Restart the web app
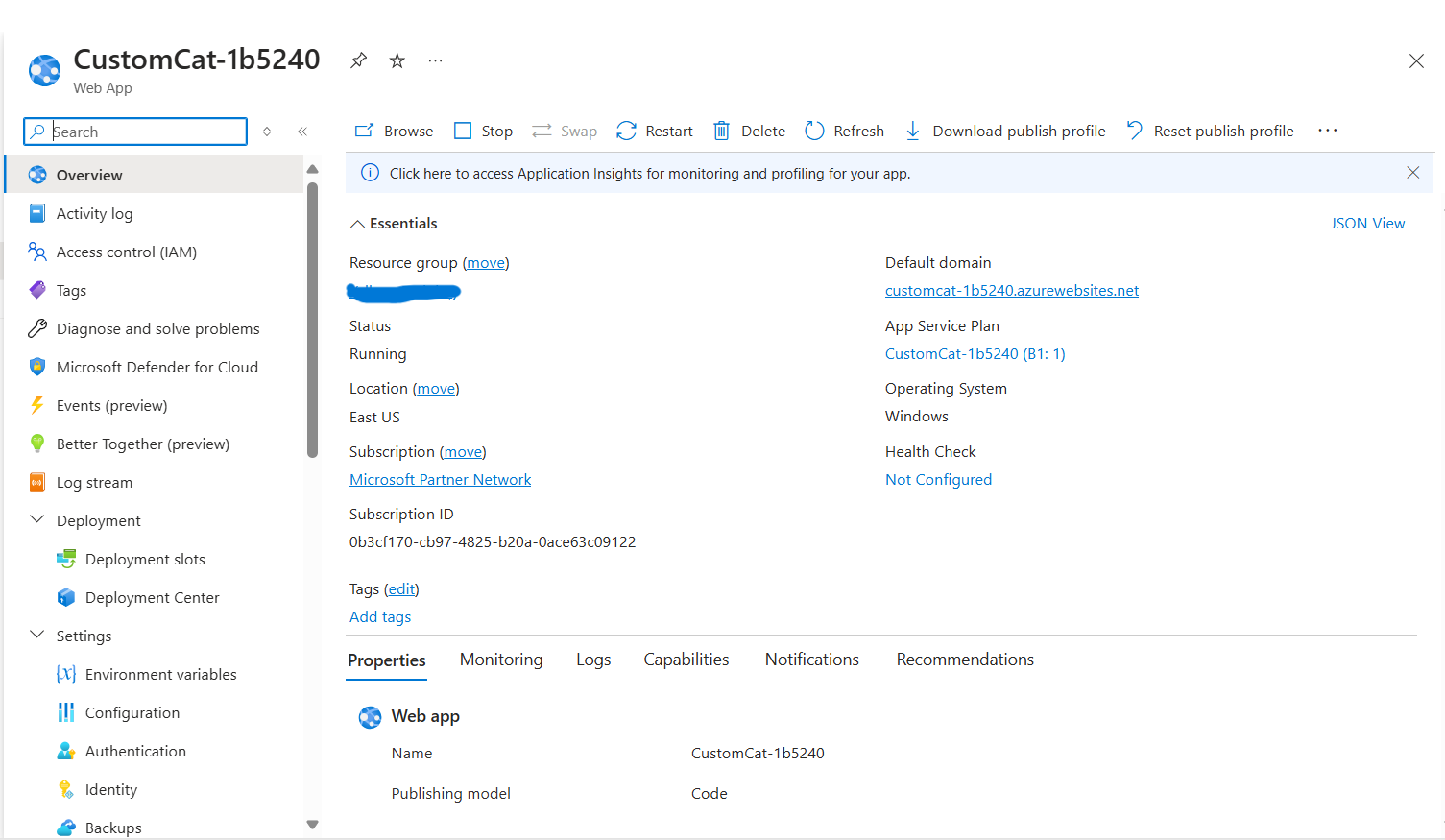Viewport: 1445px width, 840px height. (655, 131)
